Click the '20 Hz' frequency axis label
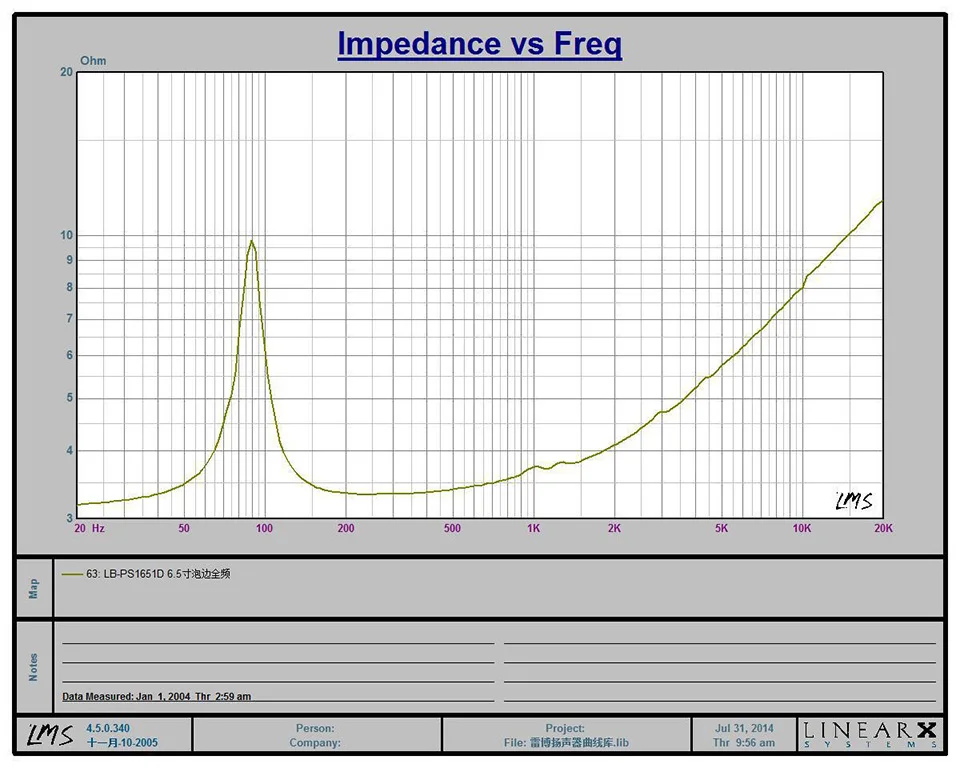The width and height of the screenshot is (960, 768). 89,528
